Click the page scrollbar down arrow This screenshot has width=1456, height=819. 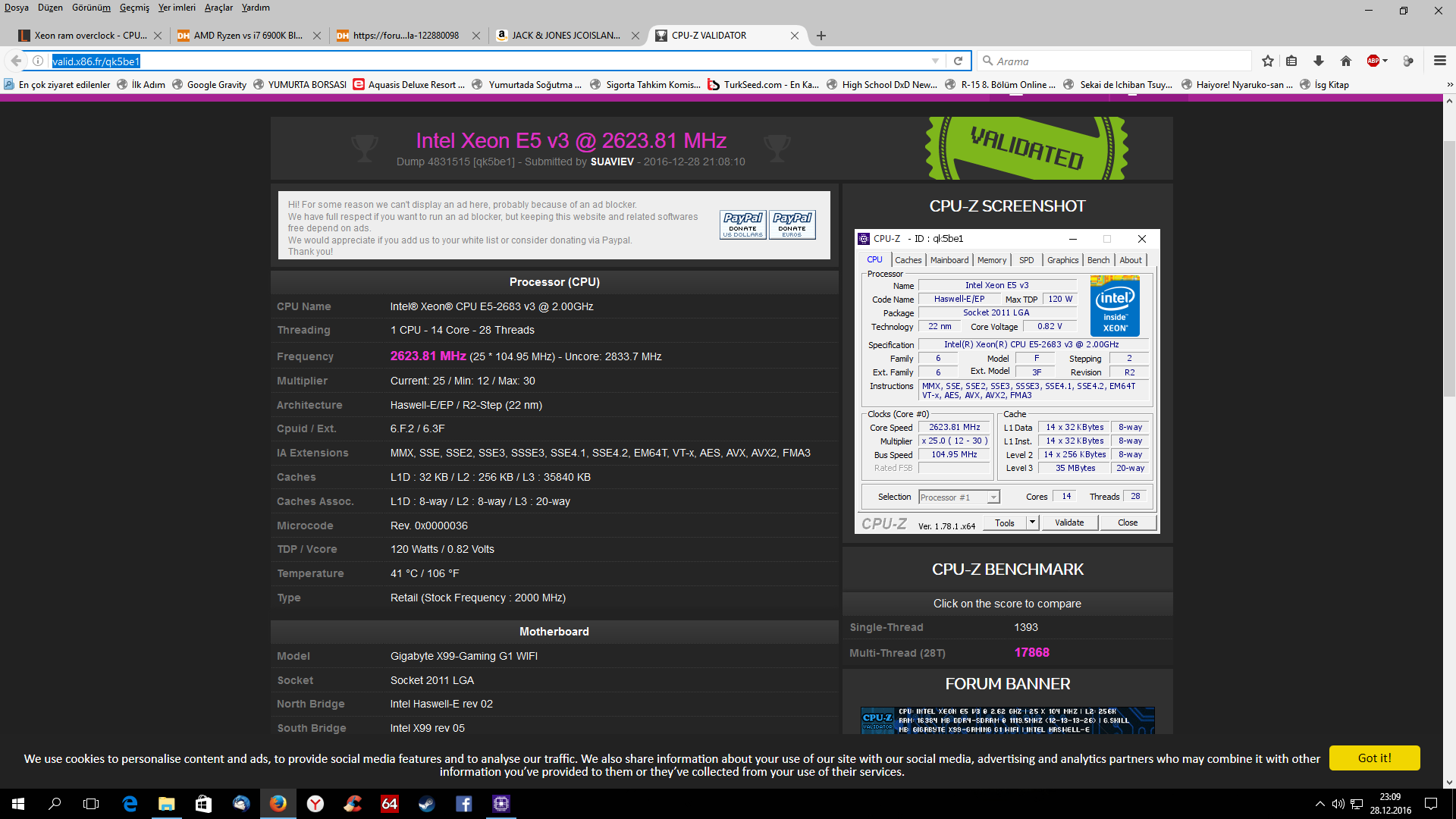(x=1449, y=782)
